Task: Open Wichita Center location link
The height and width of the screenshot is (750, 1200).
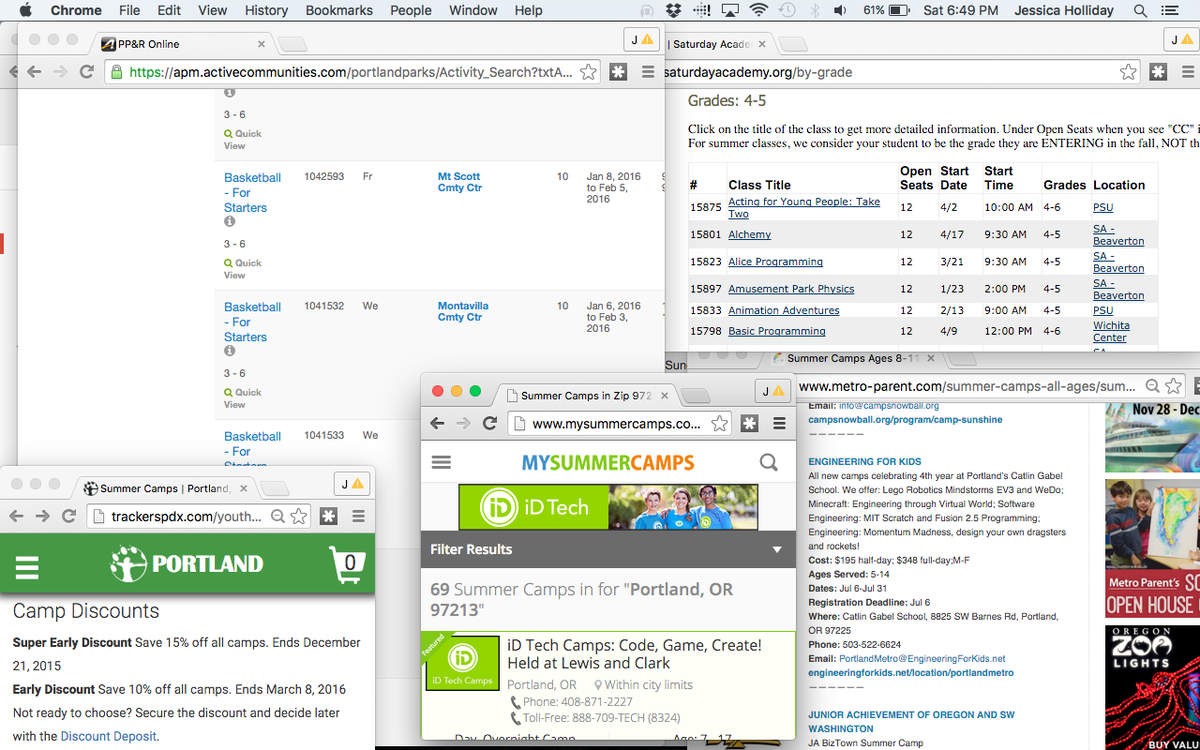Action: (1111, 332)
